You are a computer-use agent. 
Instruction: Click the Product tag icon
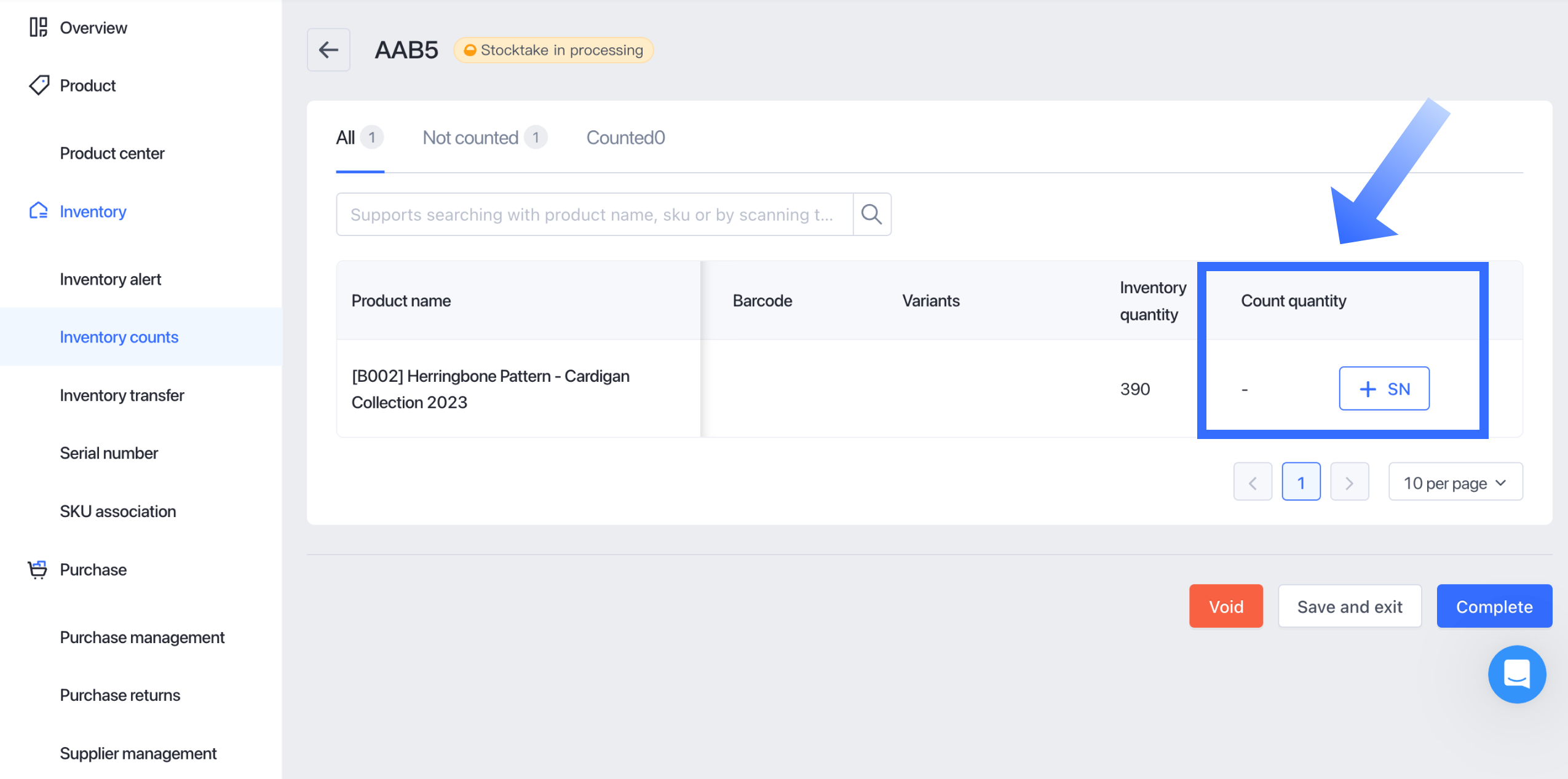pos(39,85)
